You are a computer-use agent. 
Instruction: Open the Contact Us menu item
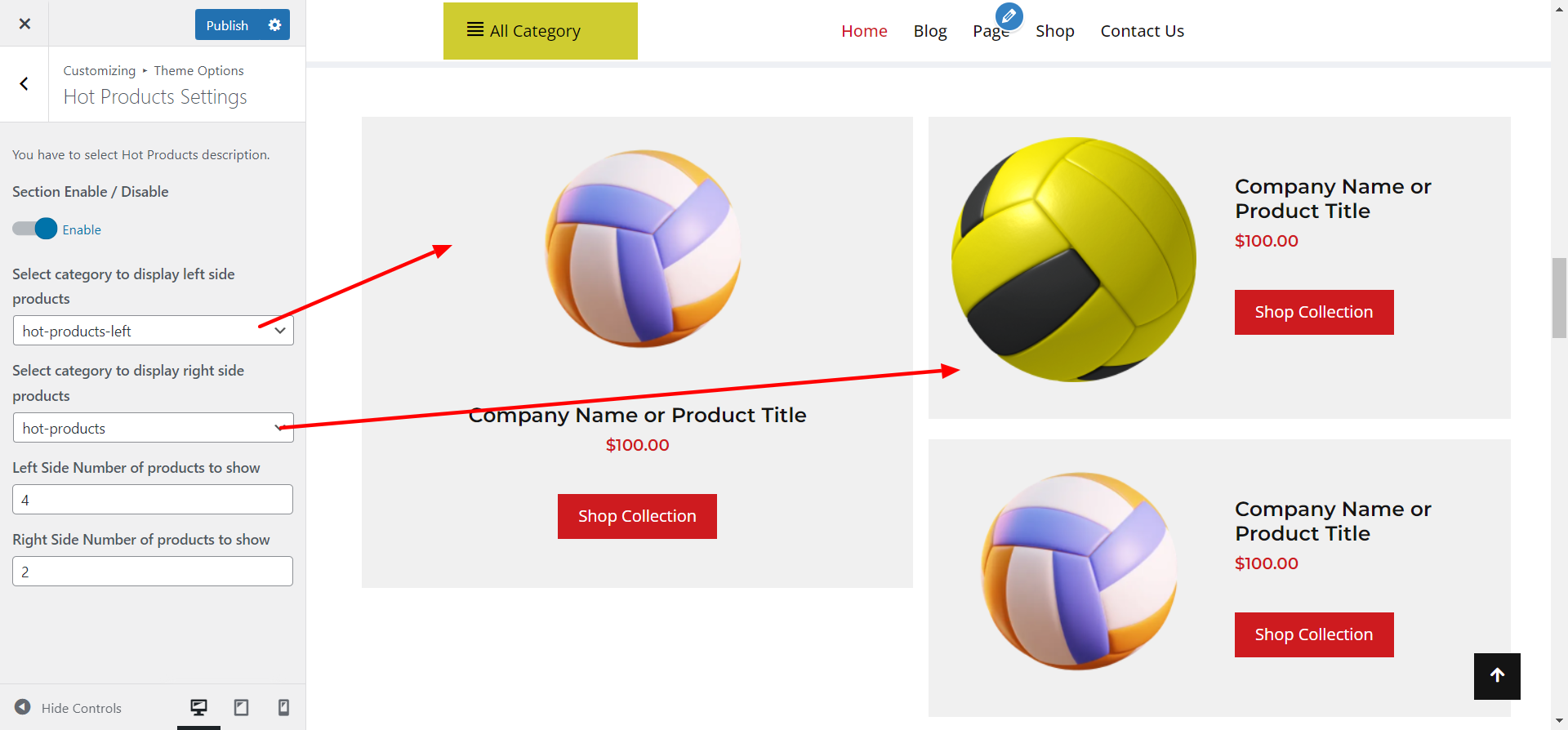coord(1142,31)
